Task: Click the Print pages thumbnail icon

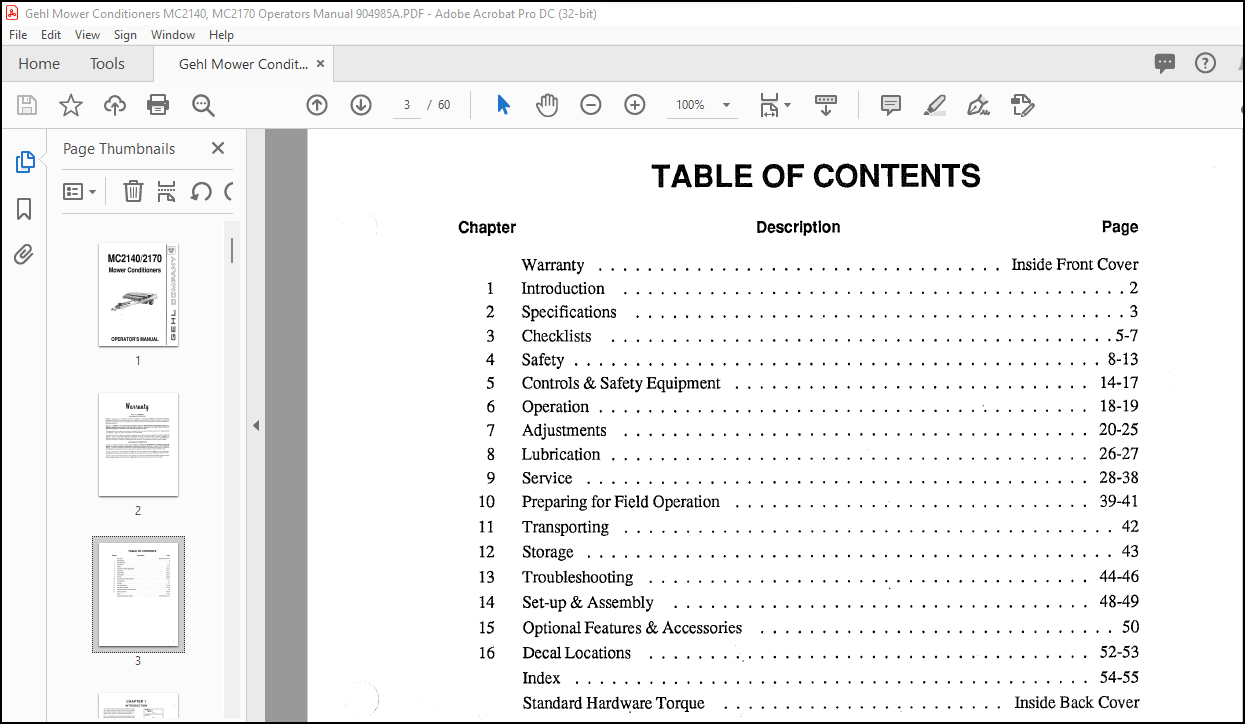Action: [167, 191]
